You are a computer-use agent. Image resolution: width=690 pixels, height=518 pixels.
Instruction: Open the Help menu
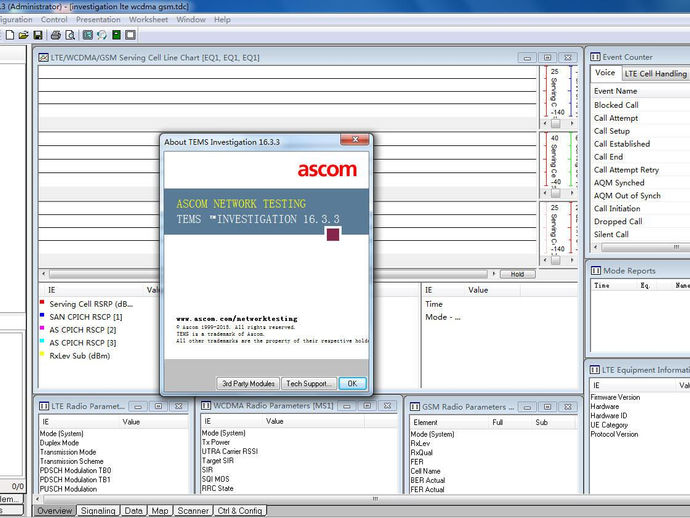pyautogui.click(x=222, y=19)
